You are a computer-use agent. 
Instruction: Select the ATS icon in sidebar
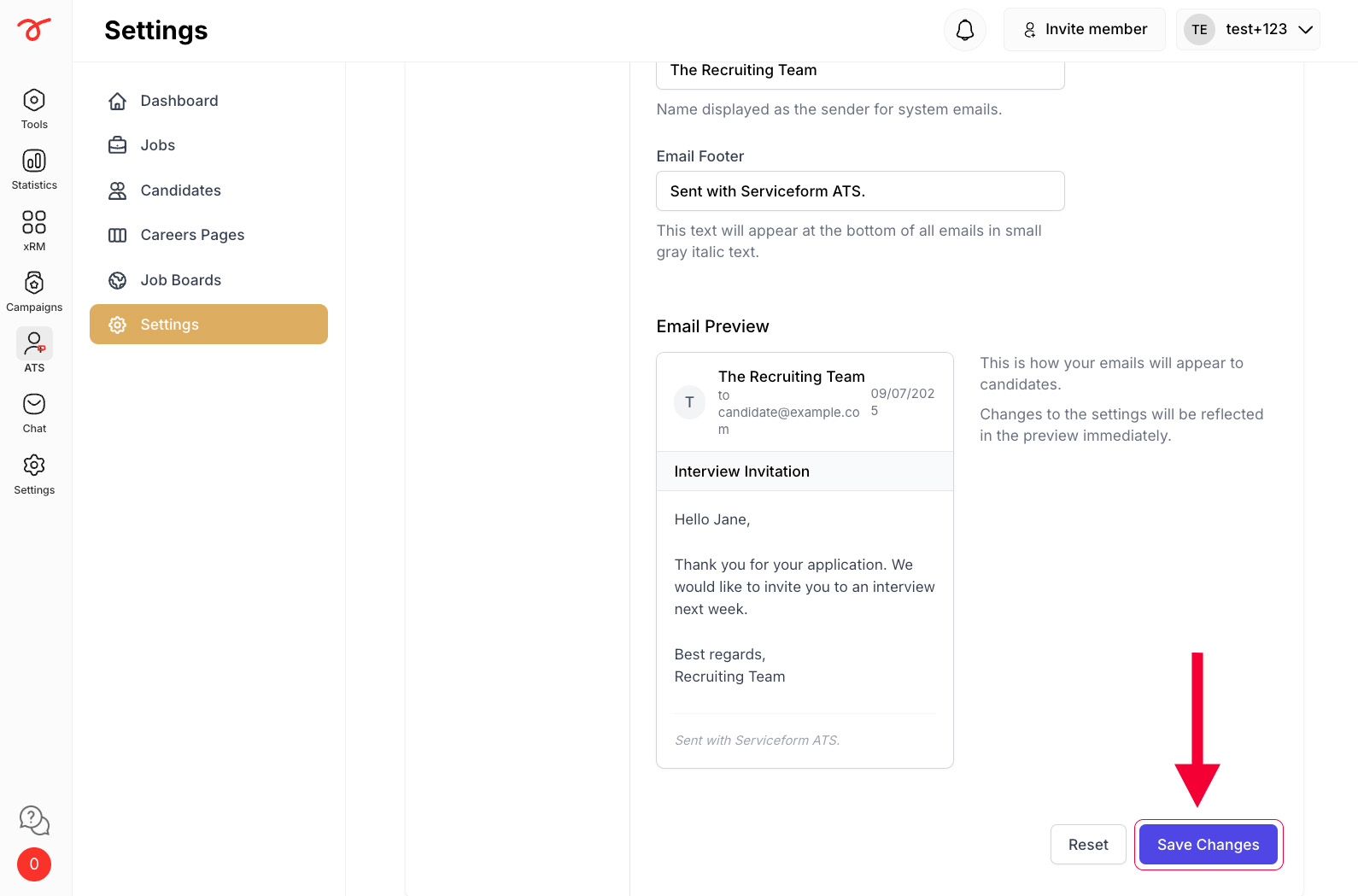pos(34,343)
